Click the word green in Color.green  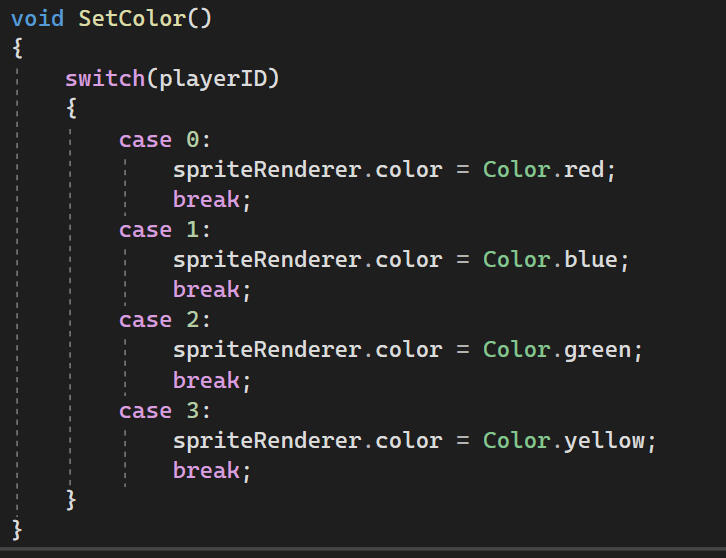tap(597, 350)
